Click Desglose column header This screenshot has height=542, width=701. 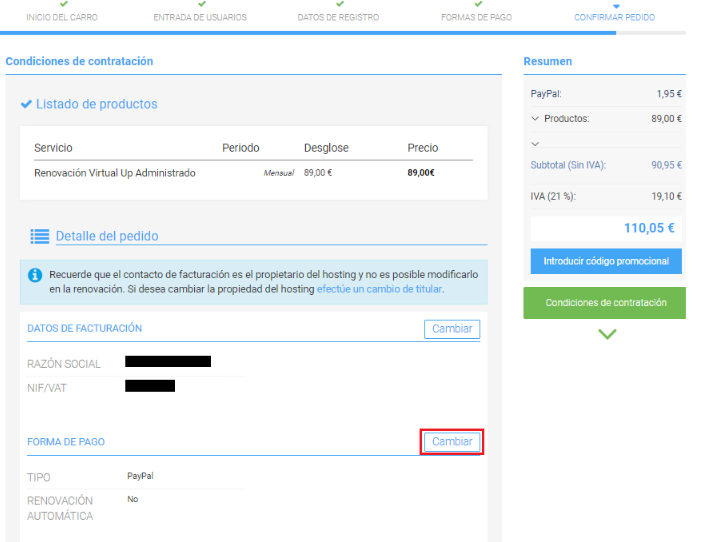click(x=326, y=148)
